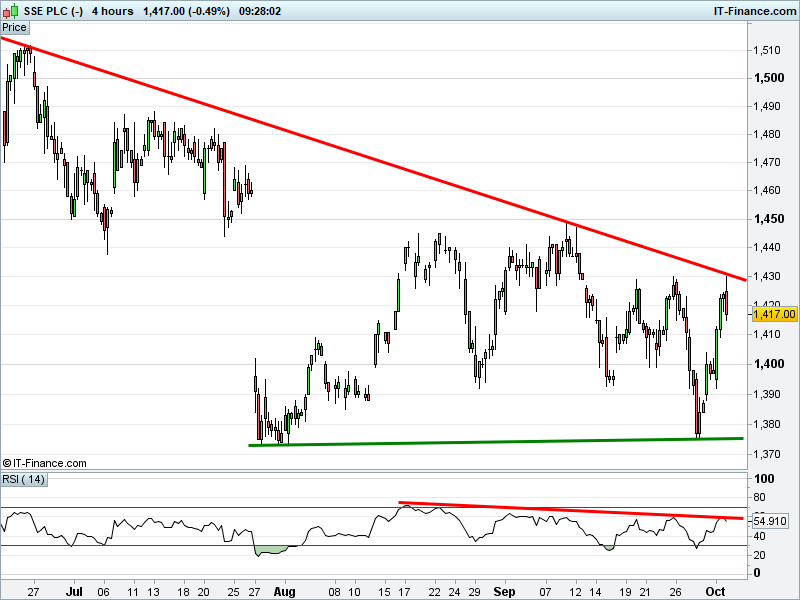Click the 1,417.00 (-0.49%) price quote in header
The height and width of the screenshot is (600, 800).
[x=186, y=11]
